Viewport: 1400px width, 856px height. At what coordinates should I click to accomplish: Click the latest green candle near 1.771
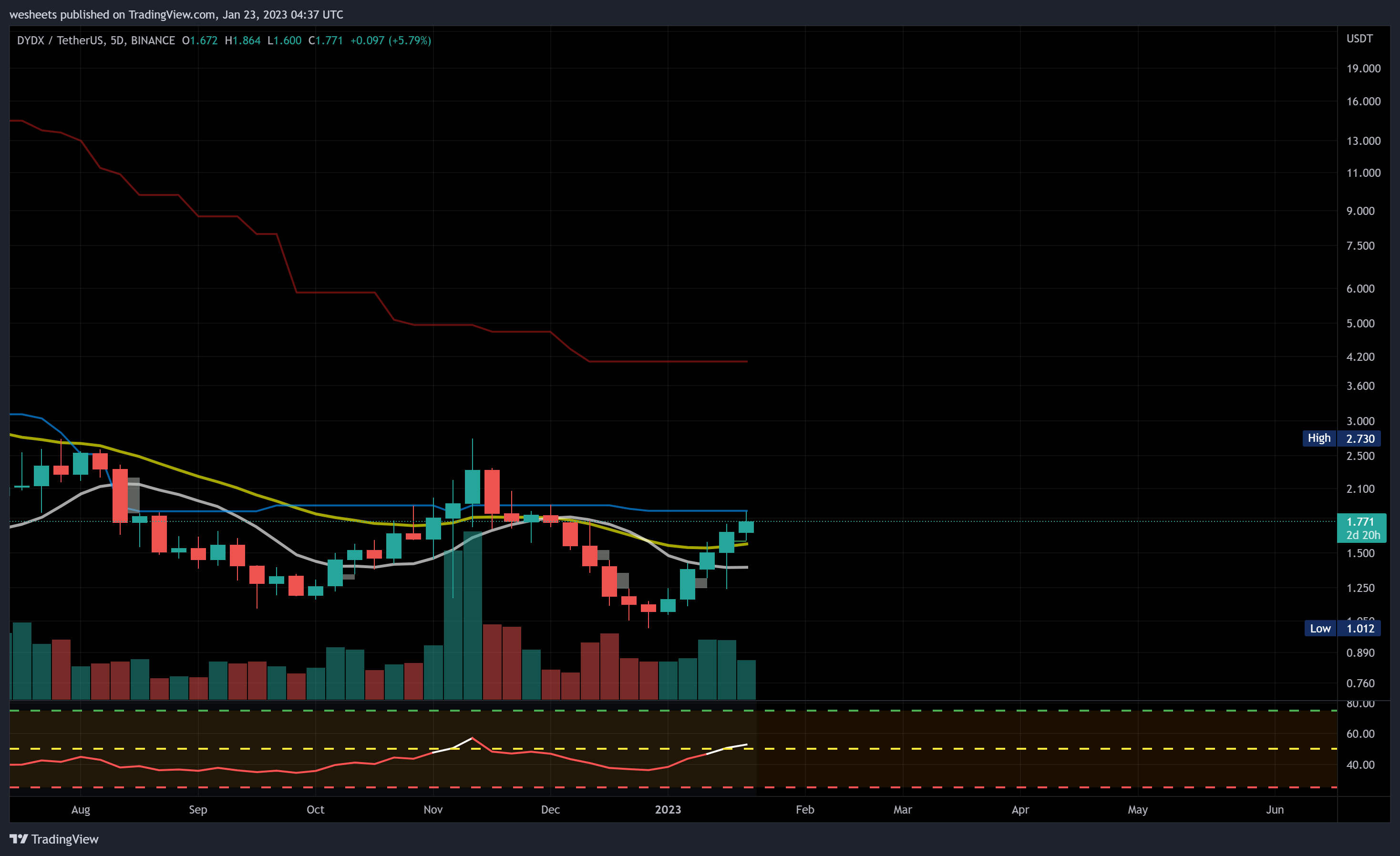click(746, 527)
